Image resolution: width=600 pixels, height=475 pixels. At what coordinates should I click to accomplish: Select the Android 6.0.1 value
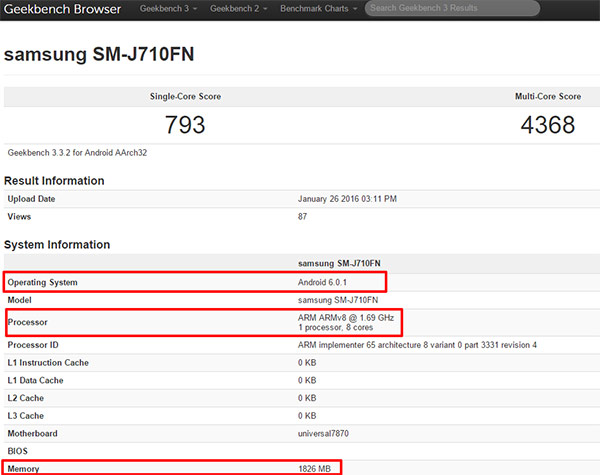pos(322,282)
